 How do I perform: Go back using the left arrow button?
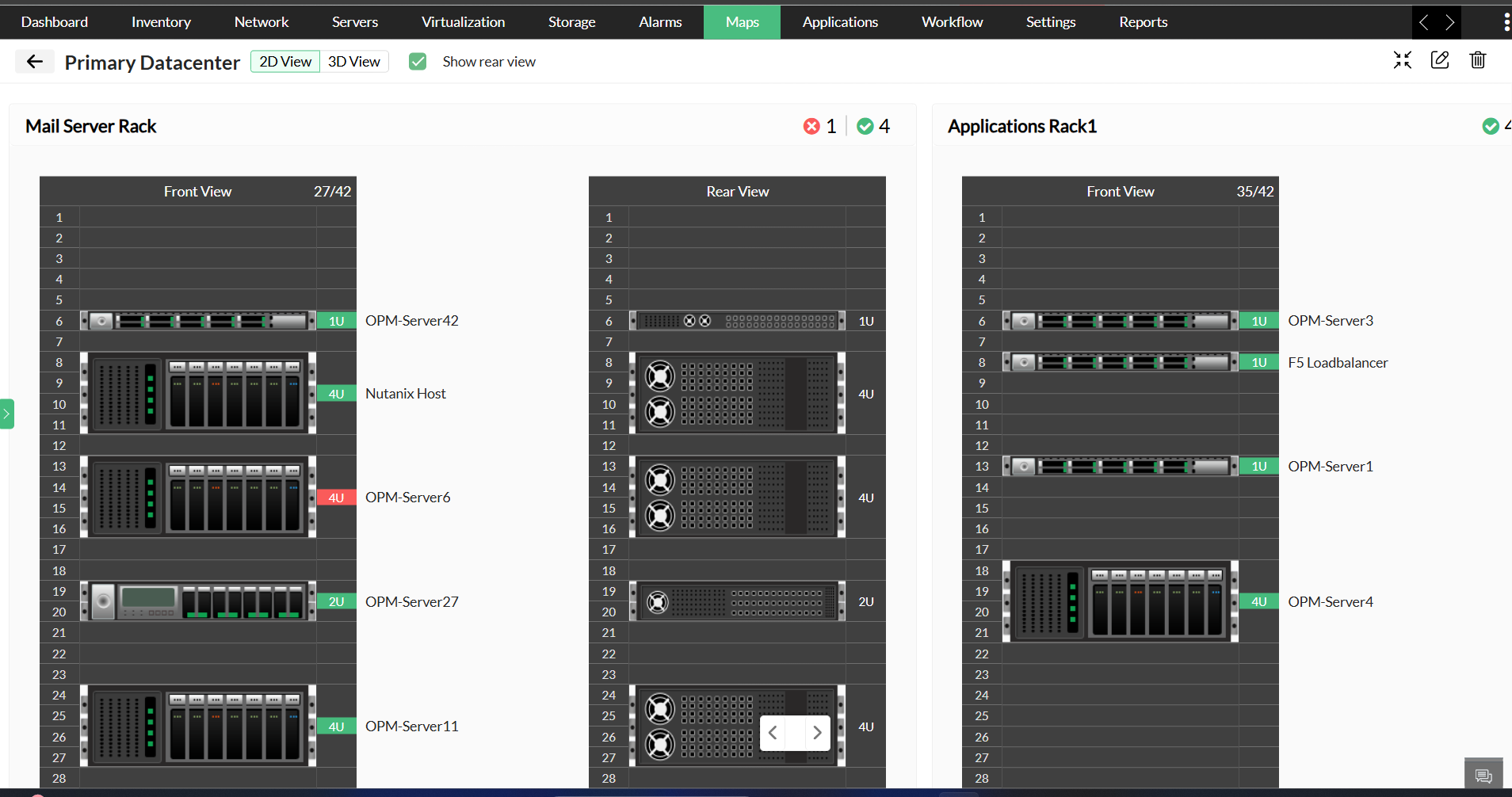pyautogui.click(x=34, y=62)
